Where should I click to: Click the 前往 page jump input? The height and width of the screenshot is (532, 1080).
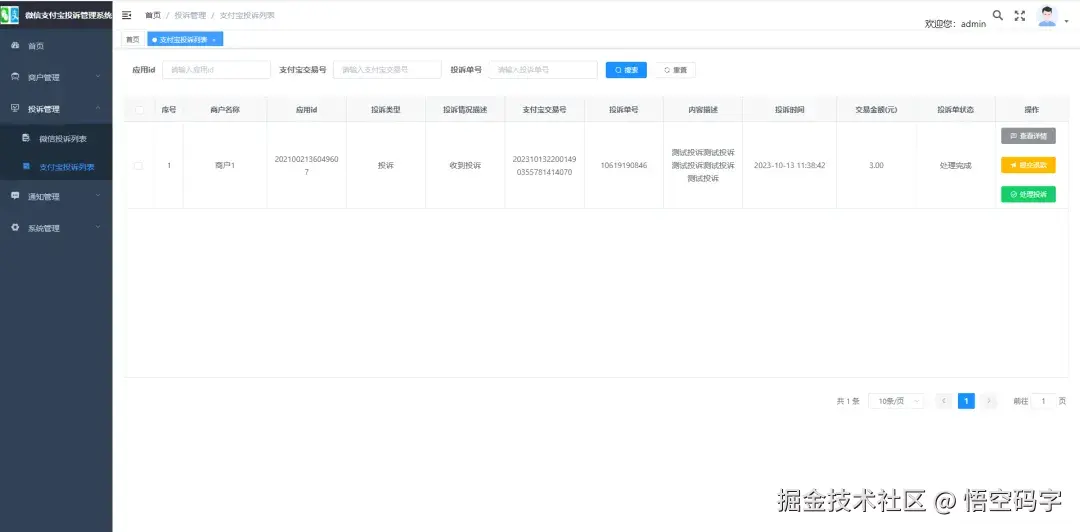pyautogui.click(x=1043, y=401)
